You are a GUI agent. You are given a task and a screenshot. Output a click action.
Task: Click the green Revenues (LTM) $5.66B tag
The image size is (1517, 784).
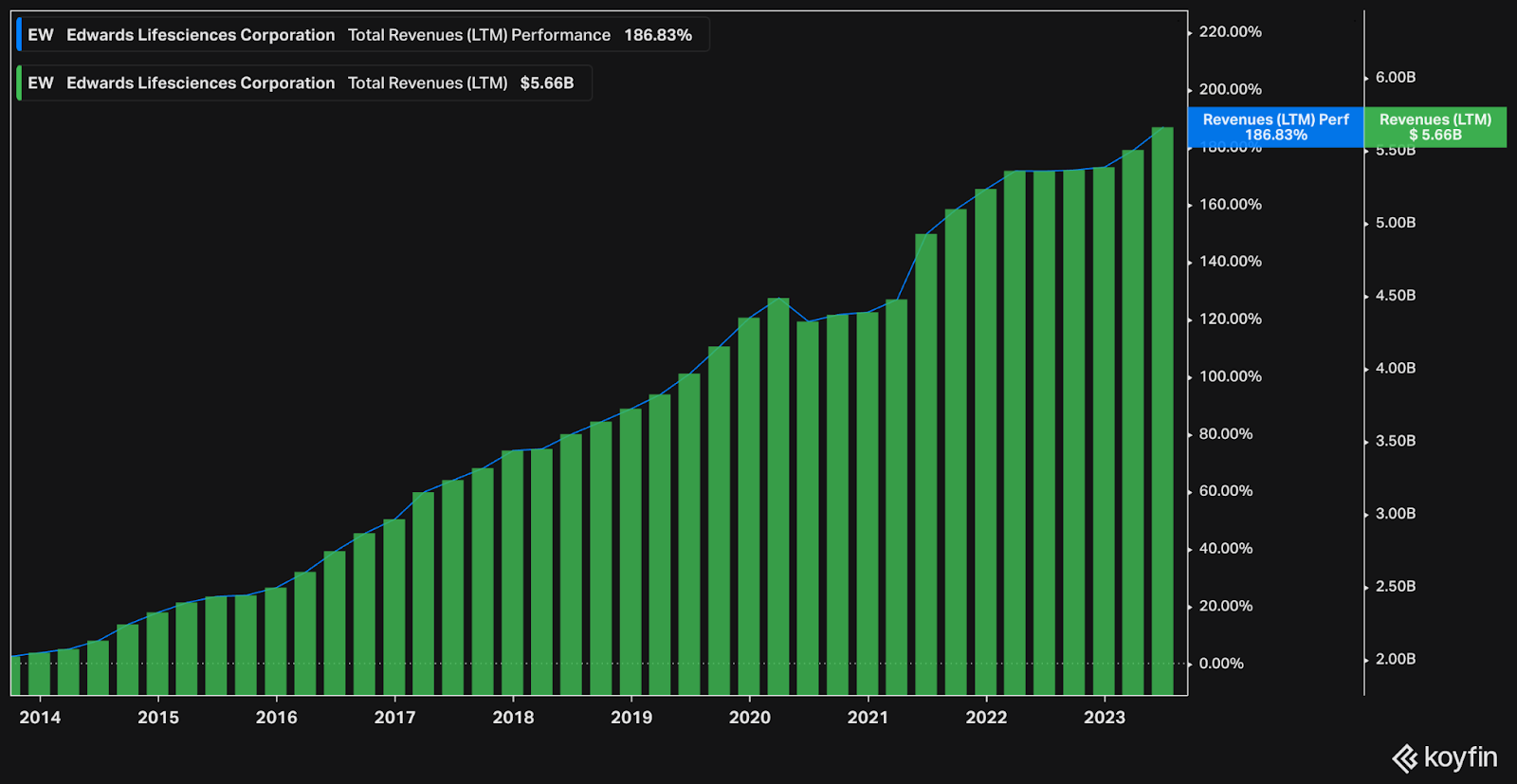pyautogui.click(x=1435, y=127)
